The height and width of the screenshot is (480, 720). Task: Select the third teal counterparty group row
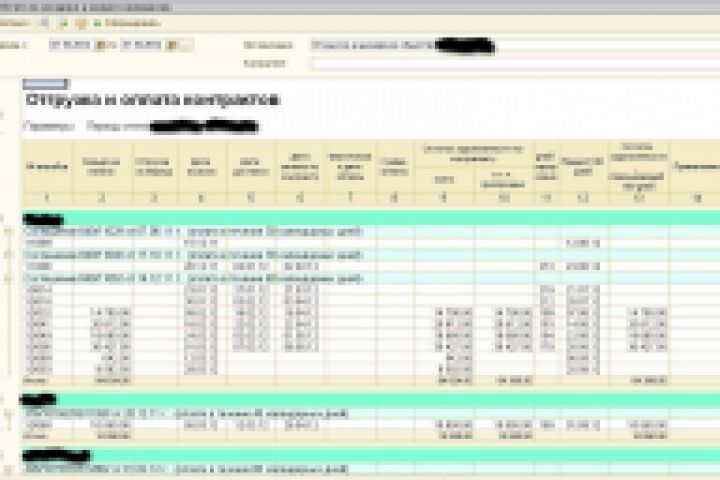tap(371, 455)
